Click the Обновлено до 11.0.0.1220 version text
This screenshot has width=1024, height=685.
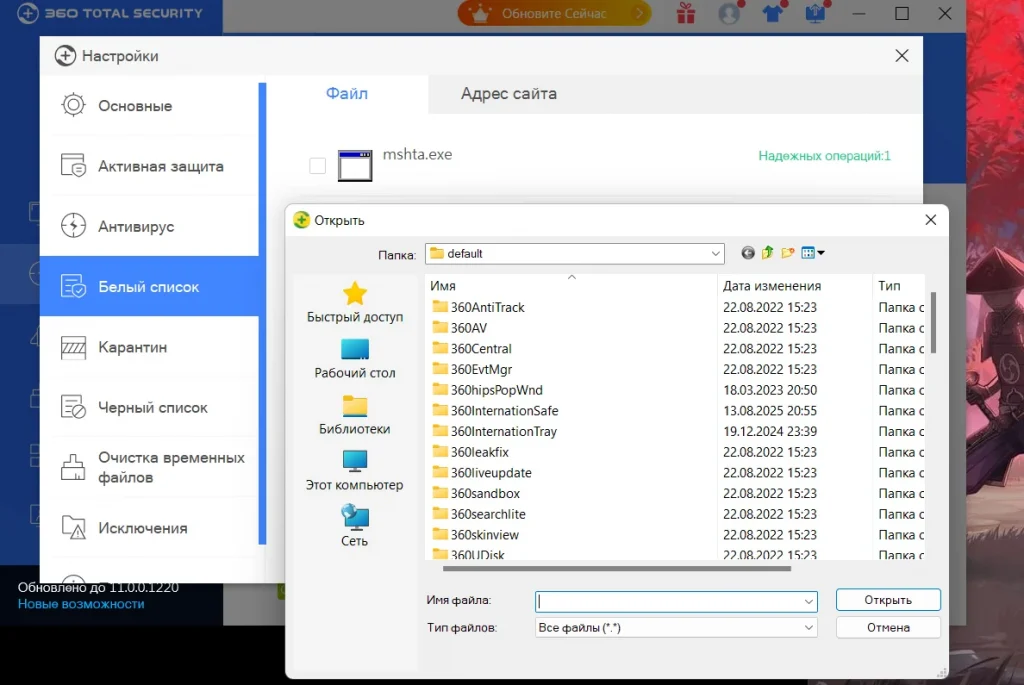click(98, 588)
